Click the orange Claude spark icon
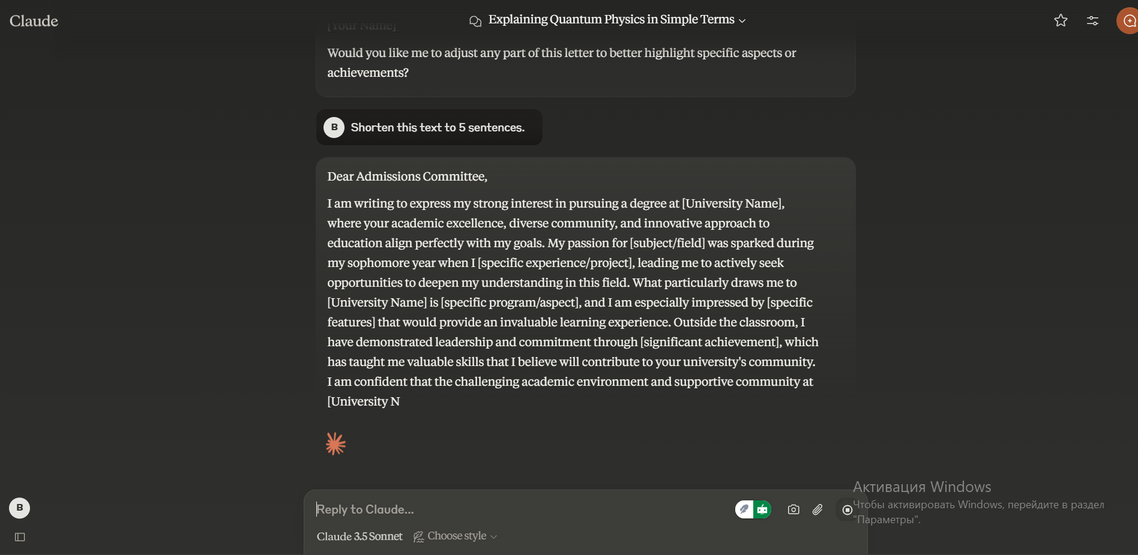This screenshot has height=555, width=1138. click(x=336, y=444)
